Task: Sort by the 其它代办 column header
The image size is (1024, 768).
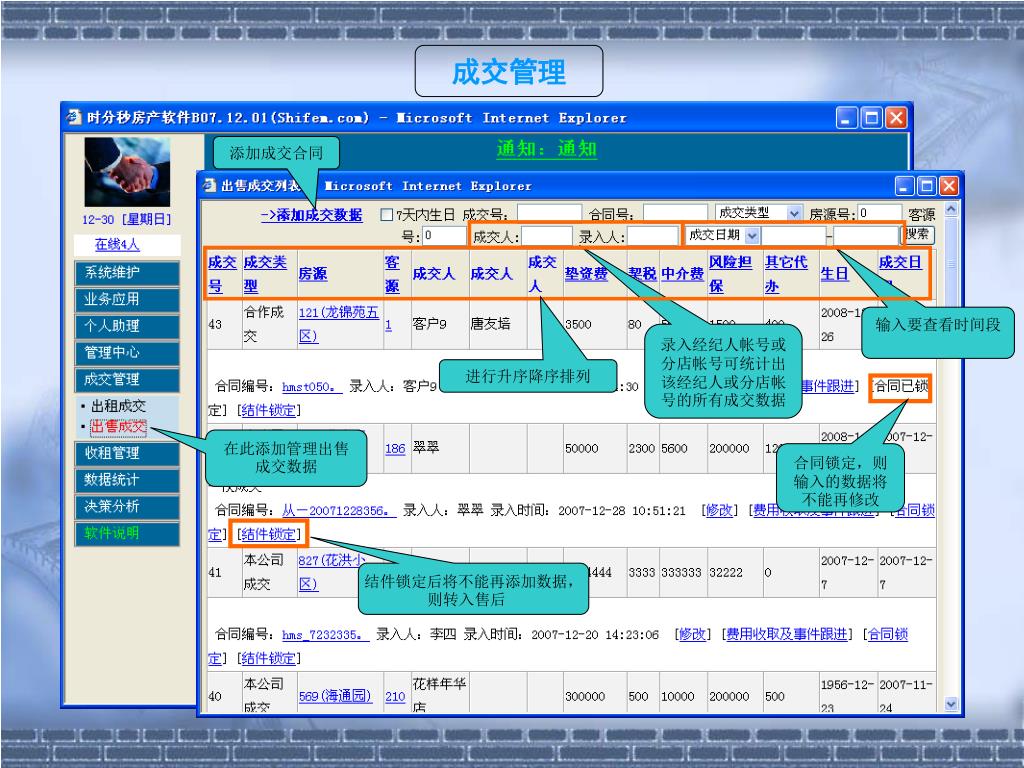Action: pyautogui.click(x=786, y=274)
